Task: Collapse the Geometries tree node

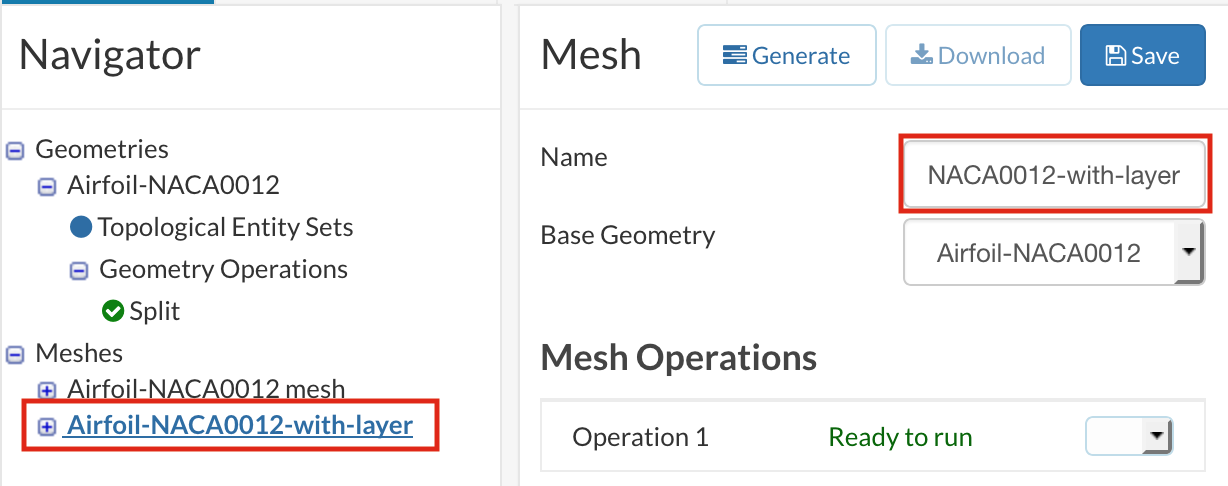Action: click(15, 151)
